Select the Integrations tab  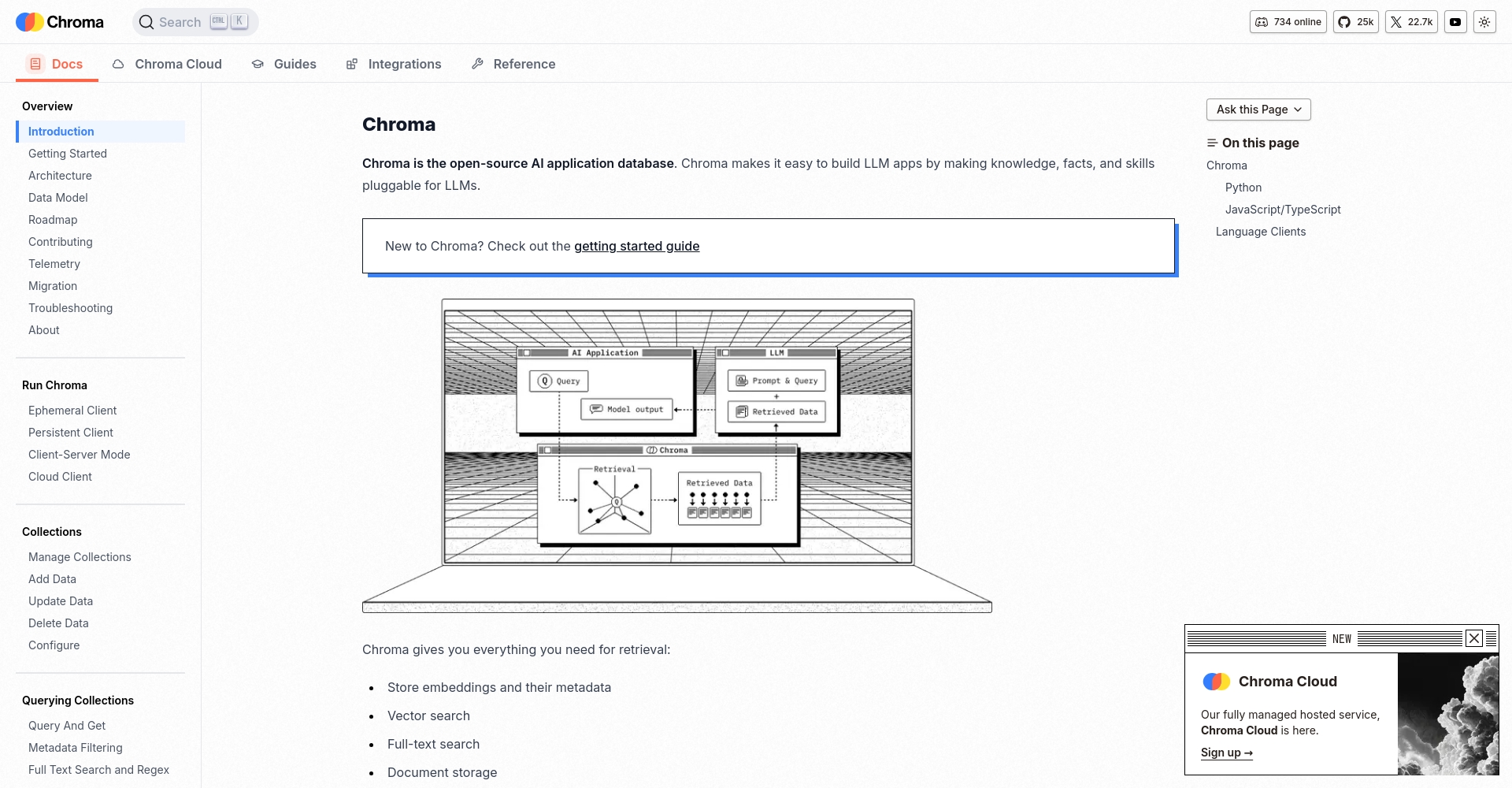click(394, 64)
